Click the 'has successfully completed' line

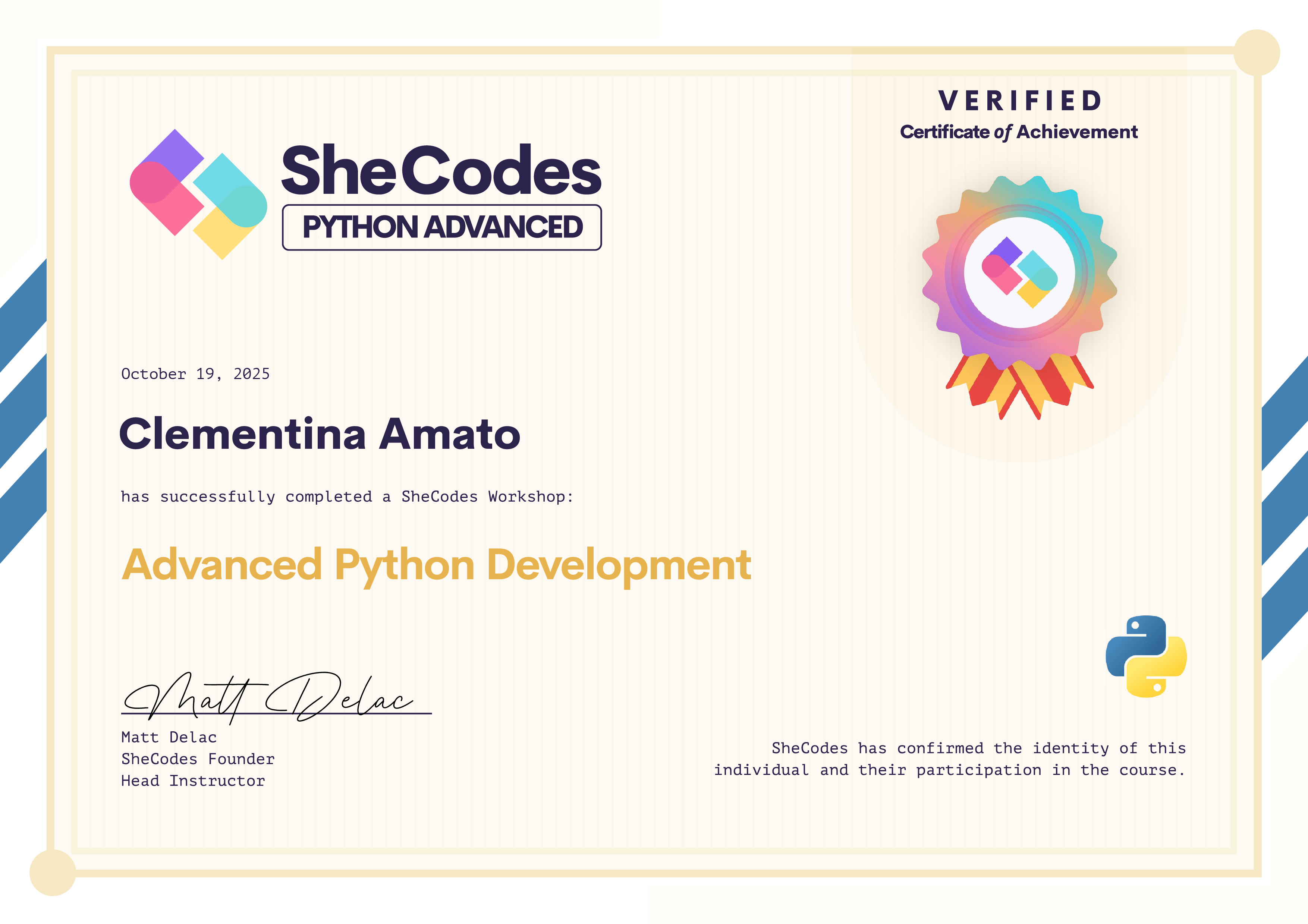point(346,496)
